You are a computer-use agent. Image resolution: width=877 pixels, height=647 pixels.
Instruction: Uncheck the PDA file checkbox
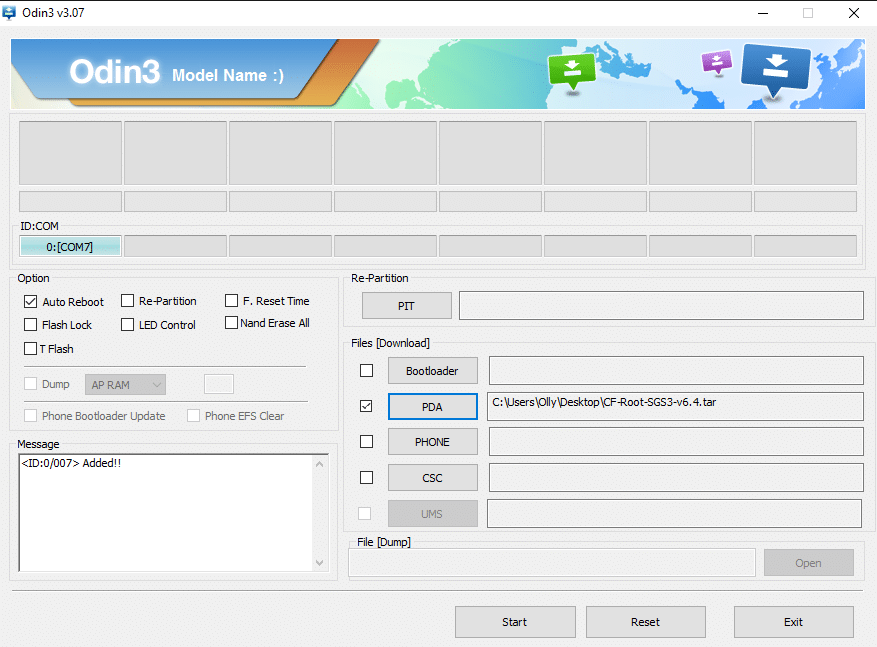point(366,406)
